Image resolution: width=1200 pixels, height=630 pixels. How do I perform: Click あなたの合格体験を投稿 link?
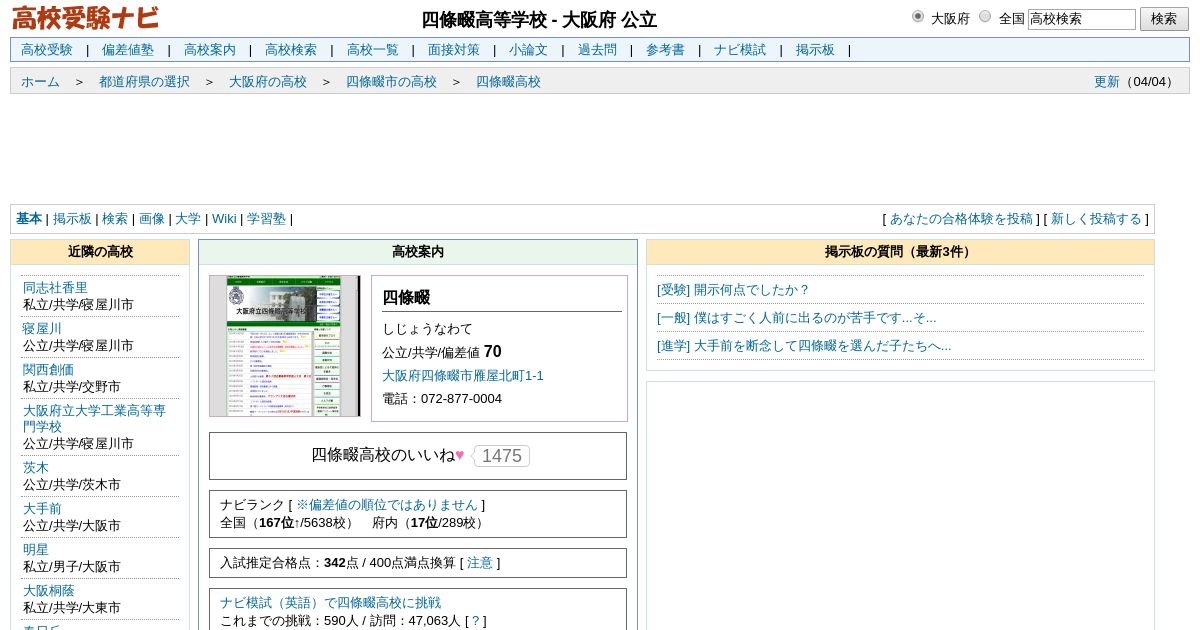click(961, 219)
